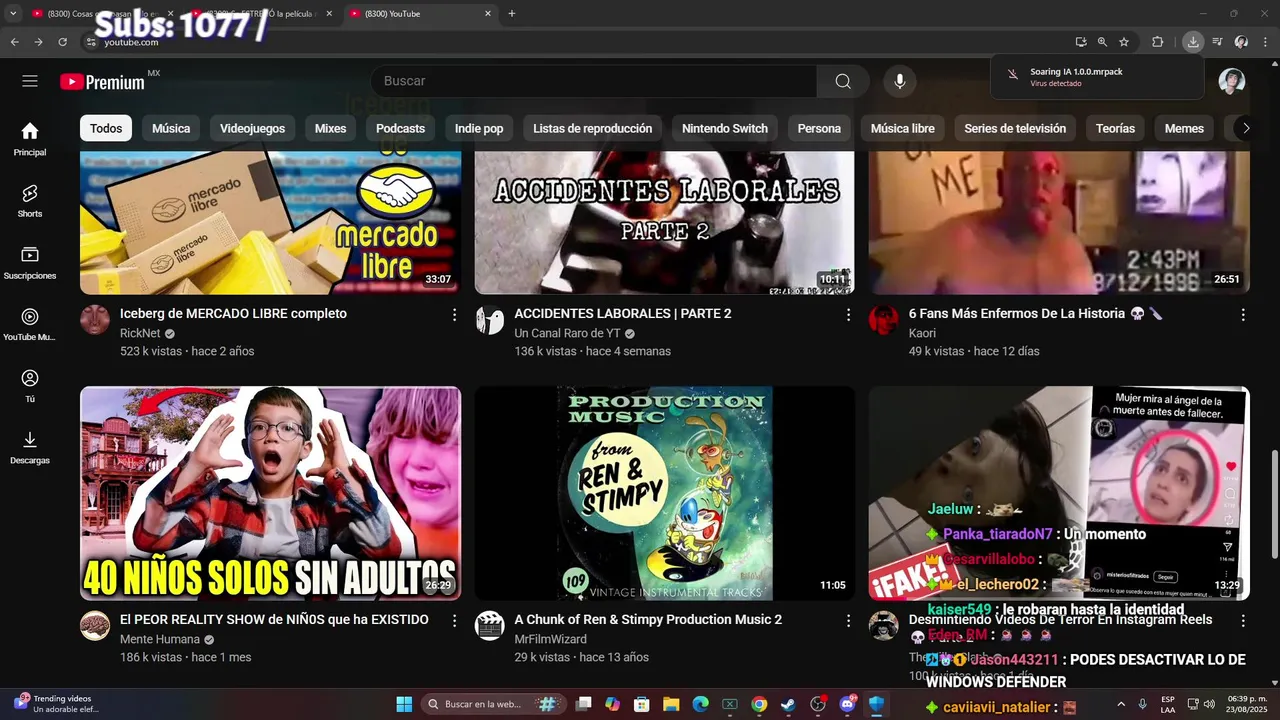Image resolution: width=1280 pixels, height=720 pixels.
Task: Open the YouTube guide hamburger menu
Action: (x=30, y=81)
